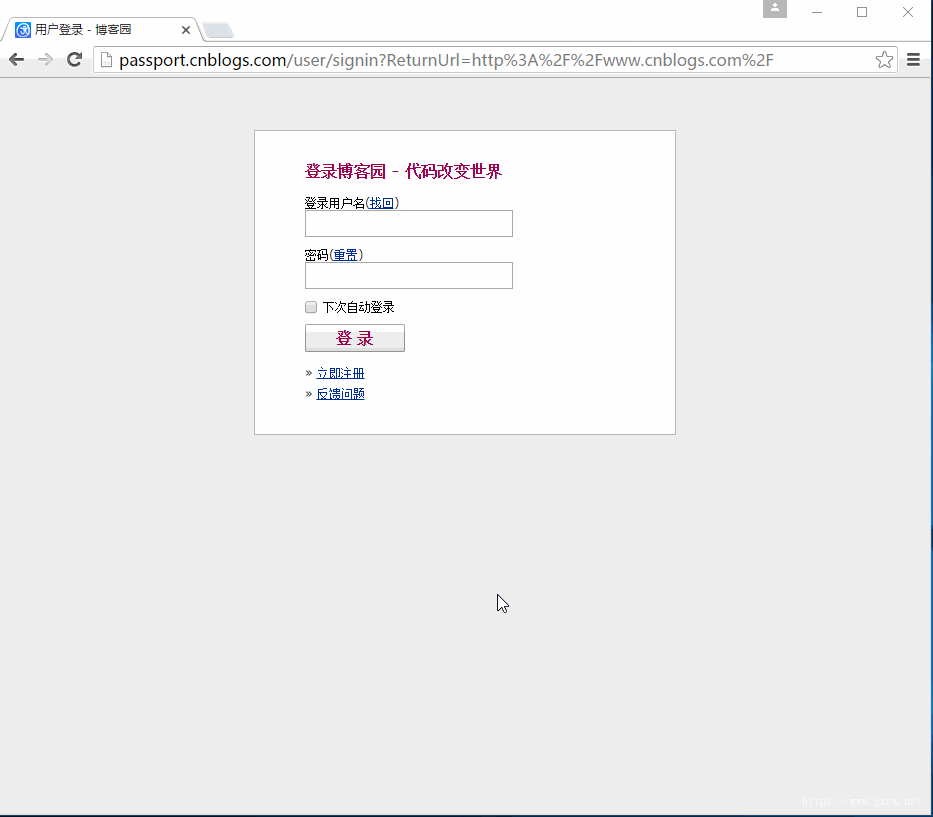Screen dimensions: 933x817
Task: Click the 登 录 login button
Action: pos(355,338)
